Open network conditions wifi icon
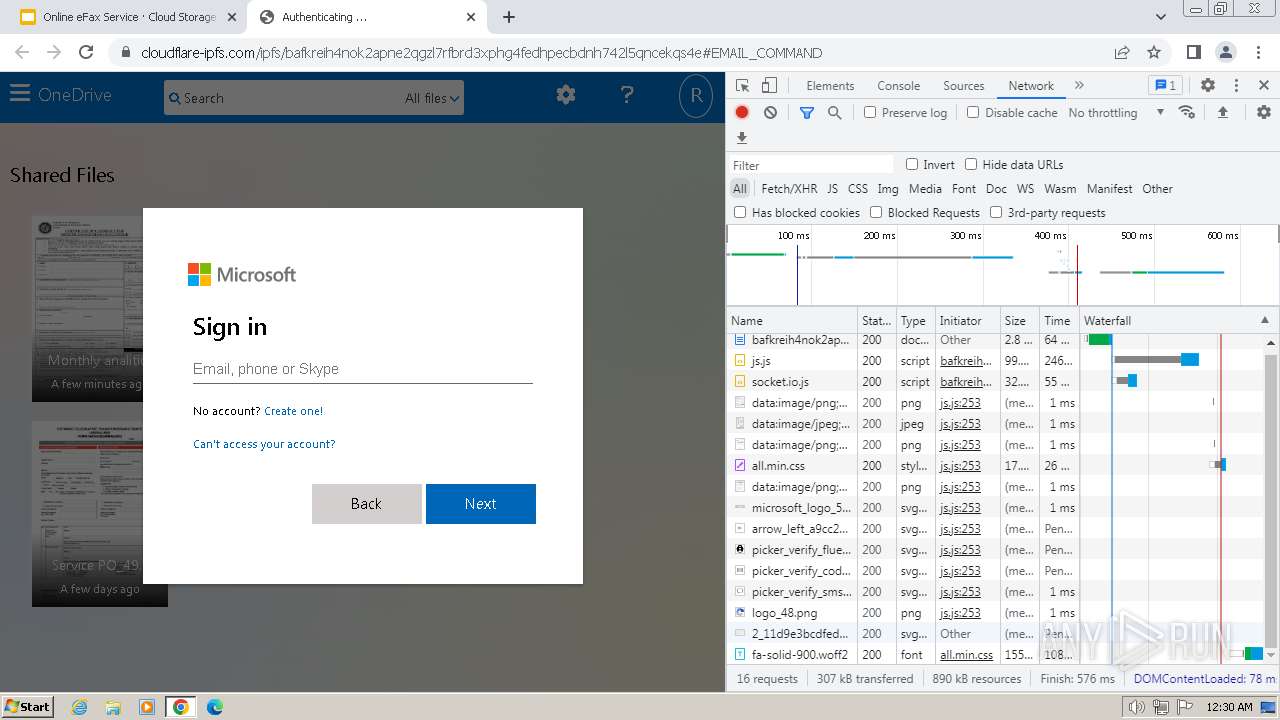This screenshot has height=720, width=1280. pyautogui.click(x=1187, y=112)
